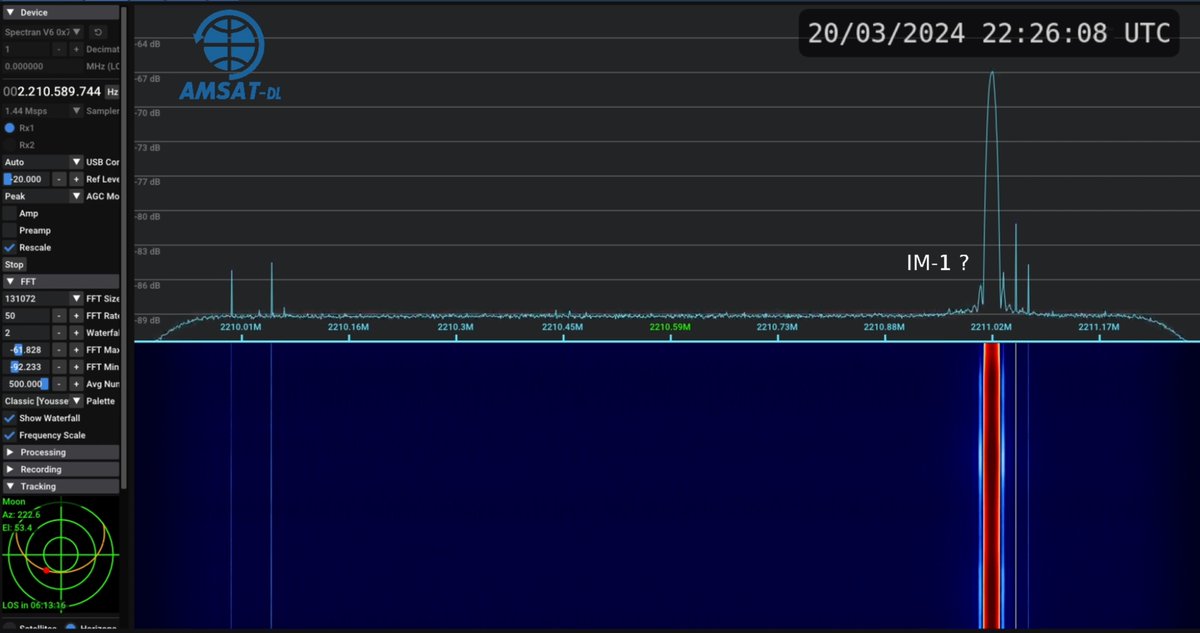Click the 2211.02M frequency label
Viewport: 1200px width, 633px height.
991,326
